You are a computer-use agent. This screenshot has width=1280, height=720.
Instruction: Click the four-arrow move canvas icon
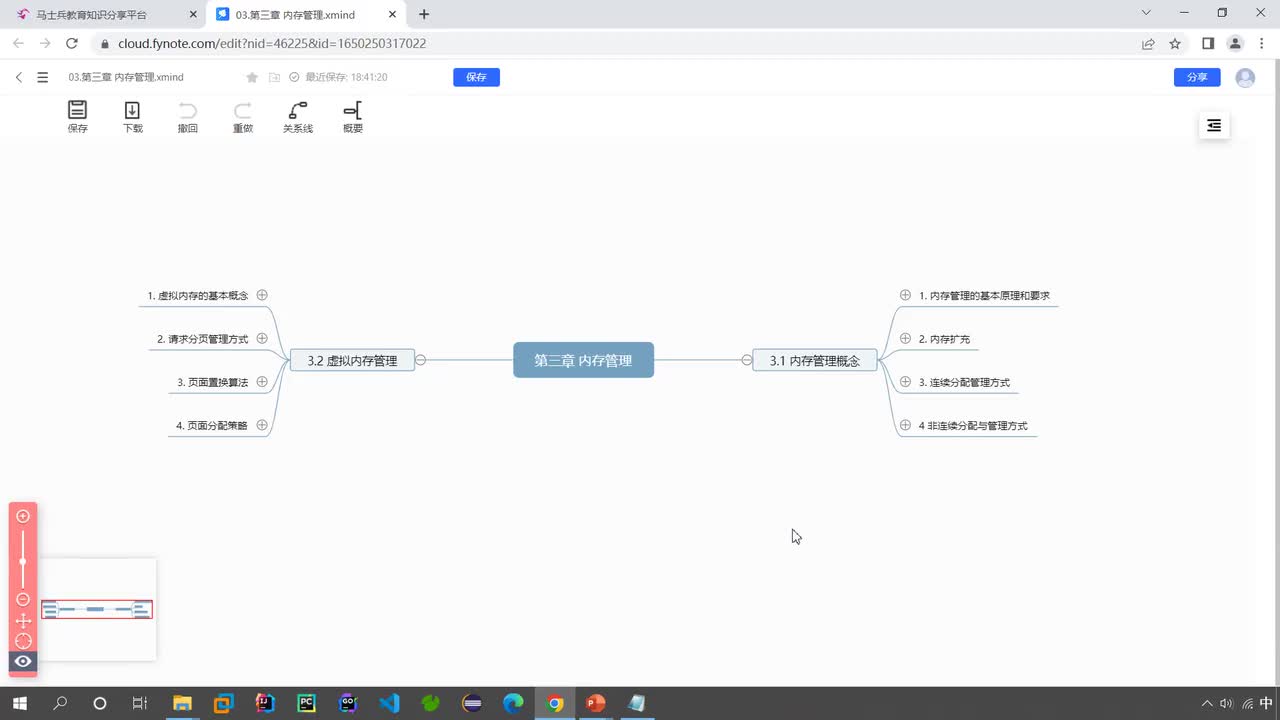[23, 621]
